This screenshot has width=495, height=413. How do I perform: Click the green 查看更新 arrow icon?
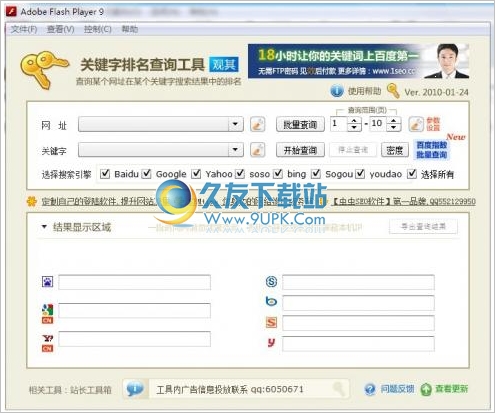click(426, 389)
